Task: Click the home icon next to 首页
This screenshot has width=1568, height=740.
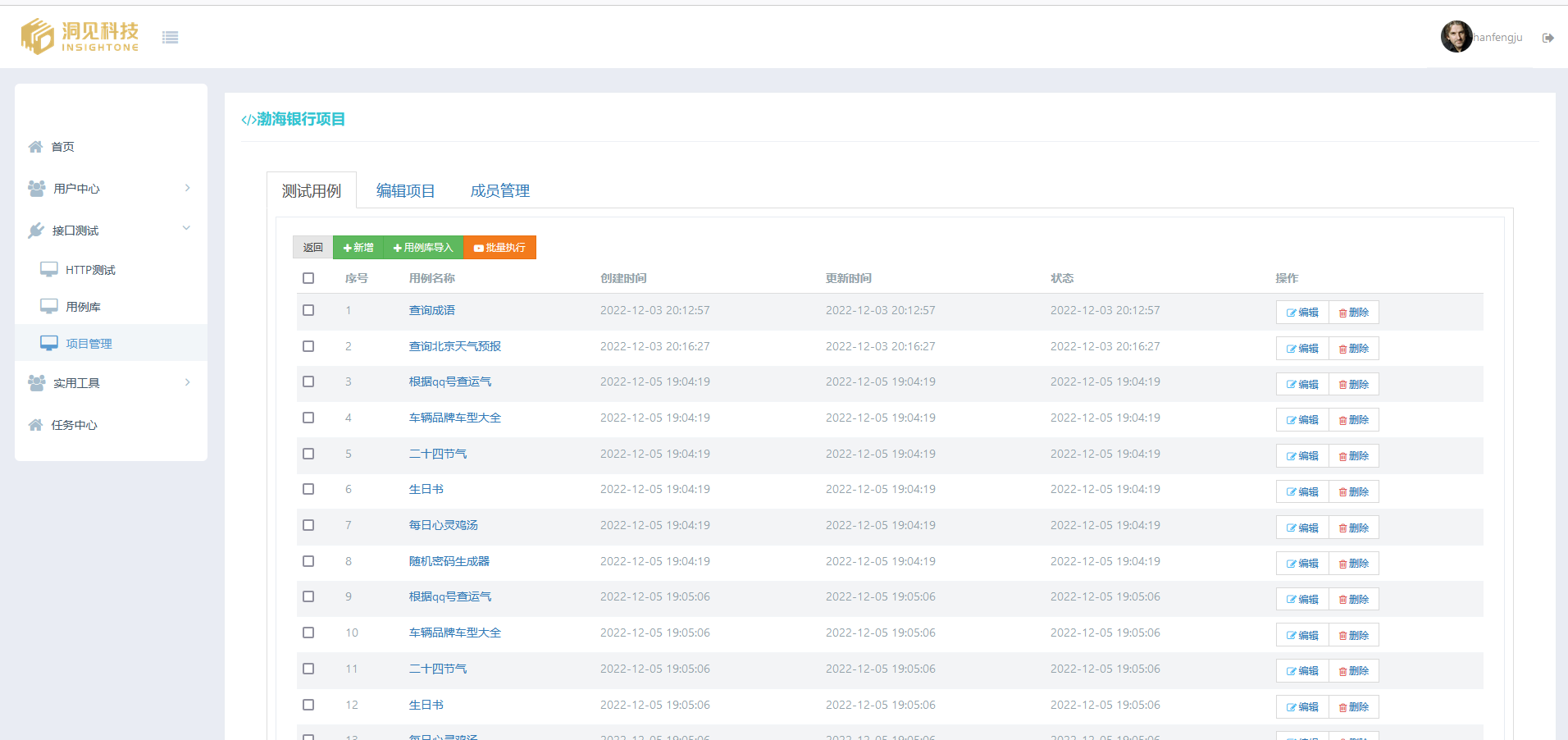Action: point(35,147)
